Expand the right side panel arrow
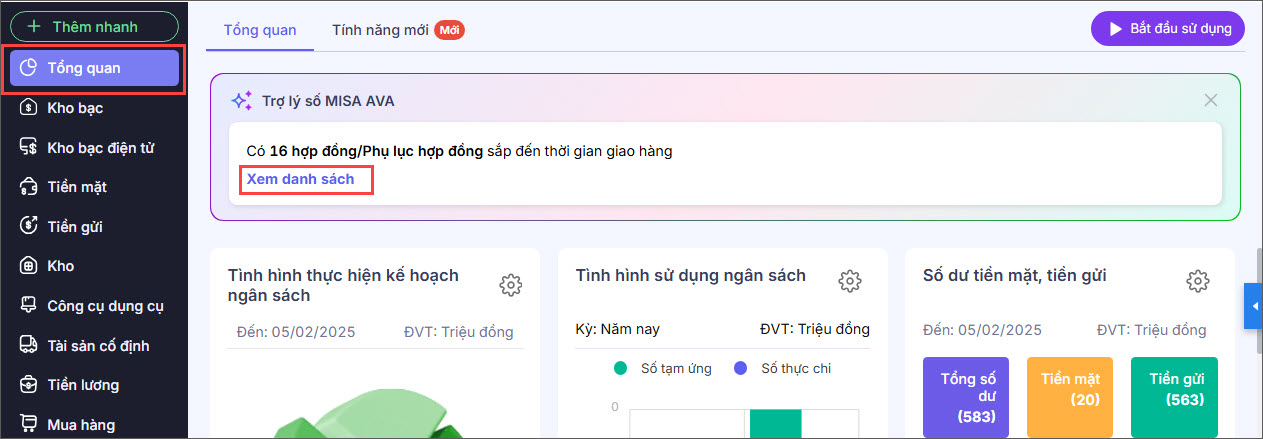 [1254, 306]
